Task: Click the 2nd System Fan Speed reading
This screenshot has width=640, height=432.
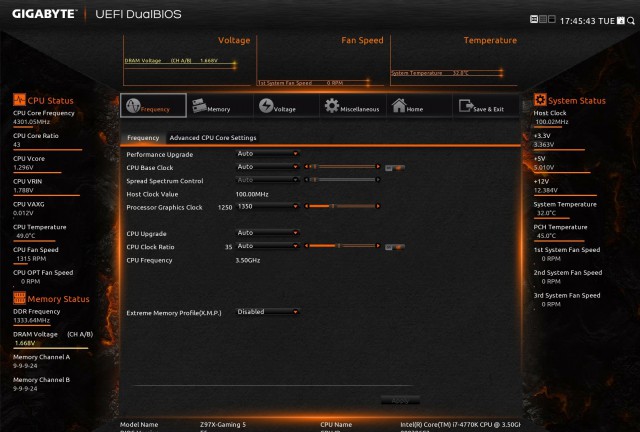Action: [x=551, y=282]
